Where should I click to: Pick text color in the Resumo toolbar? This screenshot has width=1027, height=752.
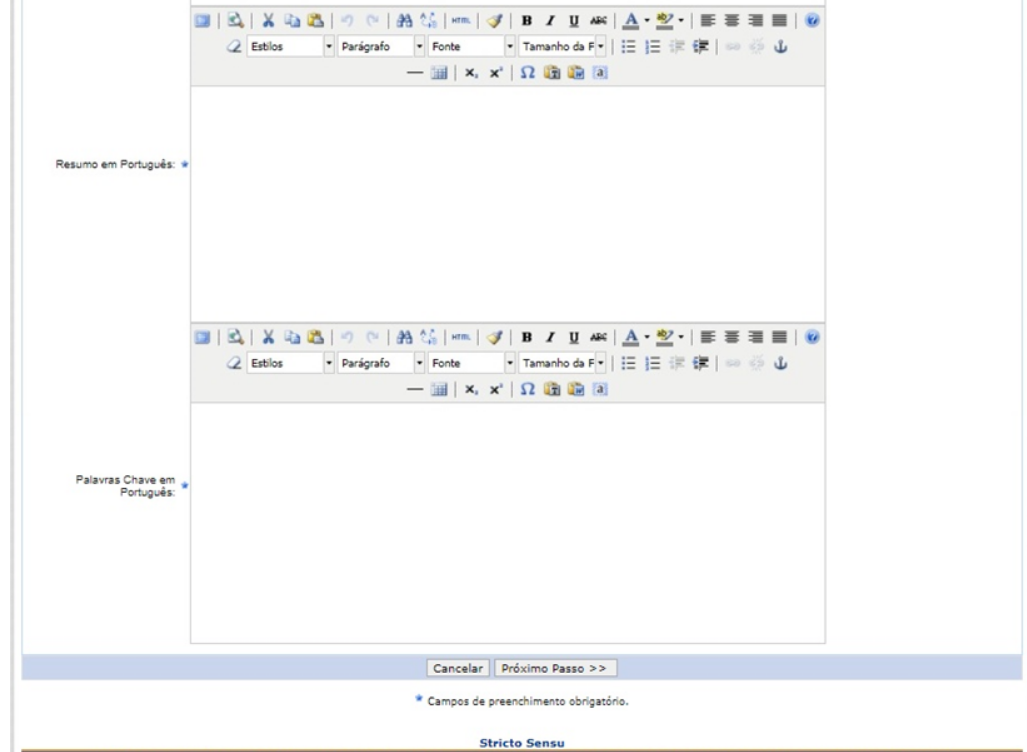(x=632, y=21)
